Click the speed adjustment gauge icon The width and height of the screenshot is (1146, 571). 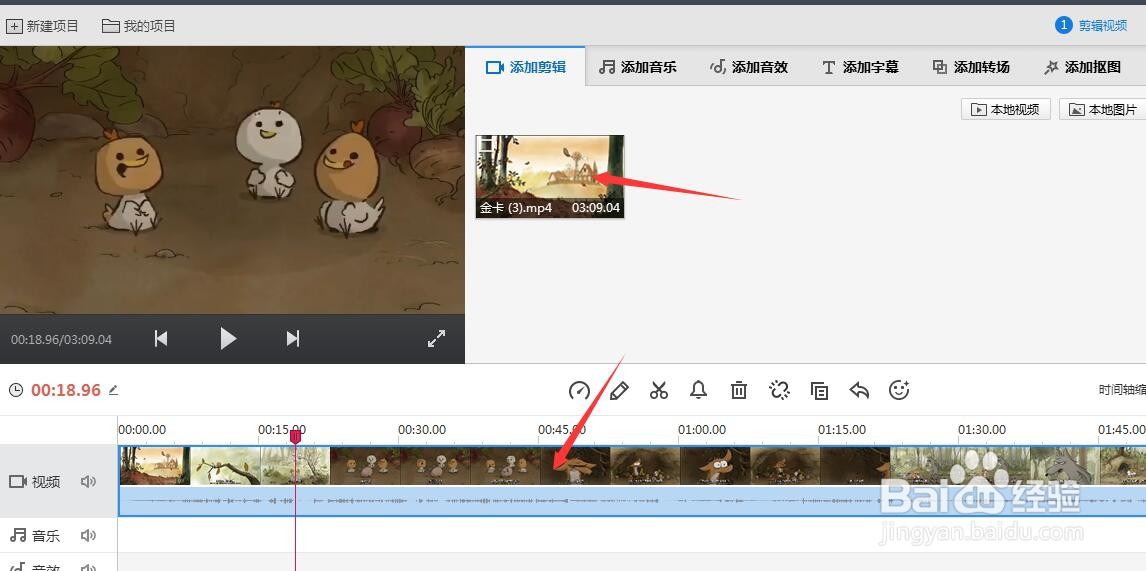(x=579, y=390)
